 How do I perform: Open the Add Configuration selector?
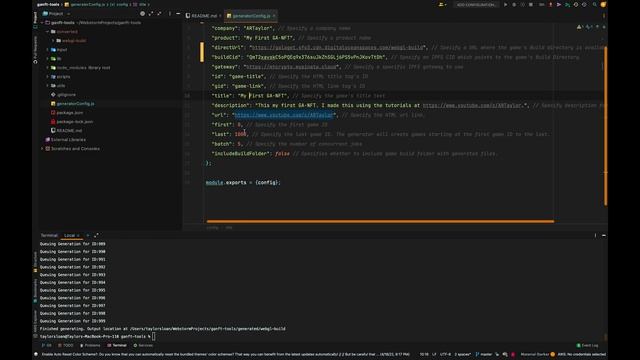(476, 5)
